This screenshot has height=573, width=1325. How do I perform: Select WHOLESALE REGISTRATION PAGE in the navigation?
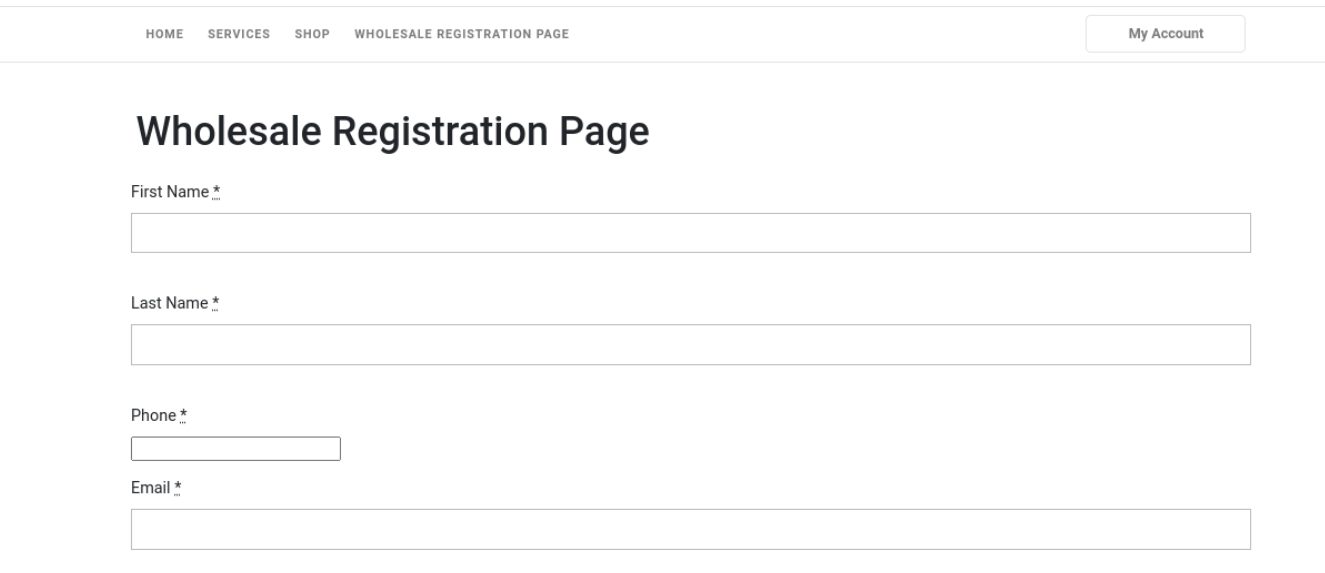(x=462, y=34)
